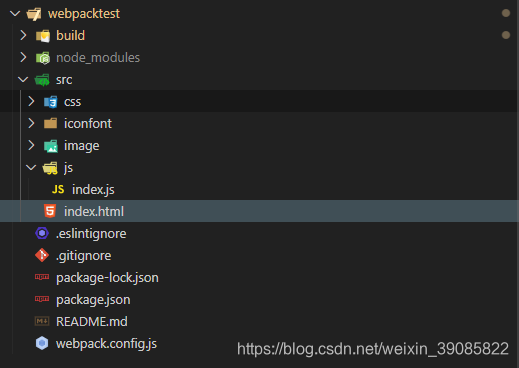Click the webpack icon beside webpack.config.js
Screen dimensions: 519x368
(x=42, y=343)
